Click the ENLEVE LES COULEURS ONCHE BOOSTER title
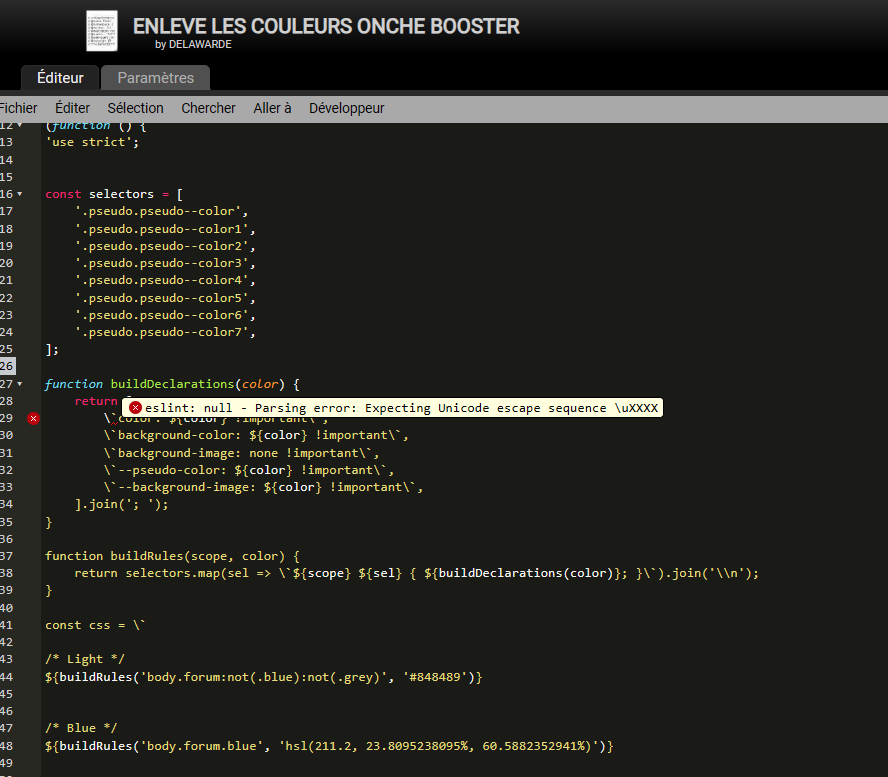Image resolution: width=888 pixels, height=777 pixels. click(326, 26)
